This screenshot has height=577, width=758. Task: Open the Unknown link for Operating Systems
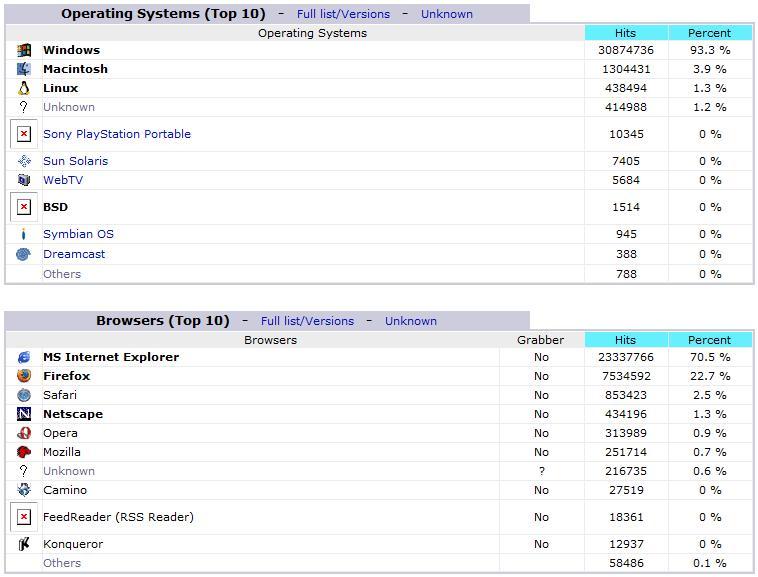tap(447, 14)
